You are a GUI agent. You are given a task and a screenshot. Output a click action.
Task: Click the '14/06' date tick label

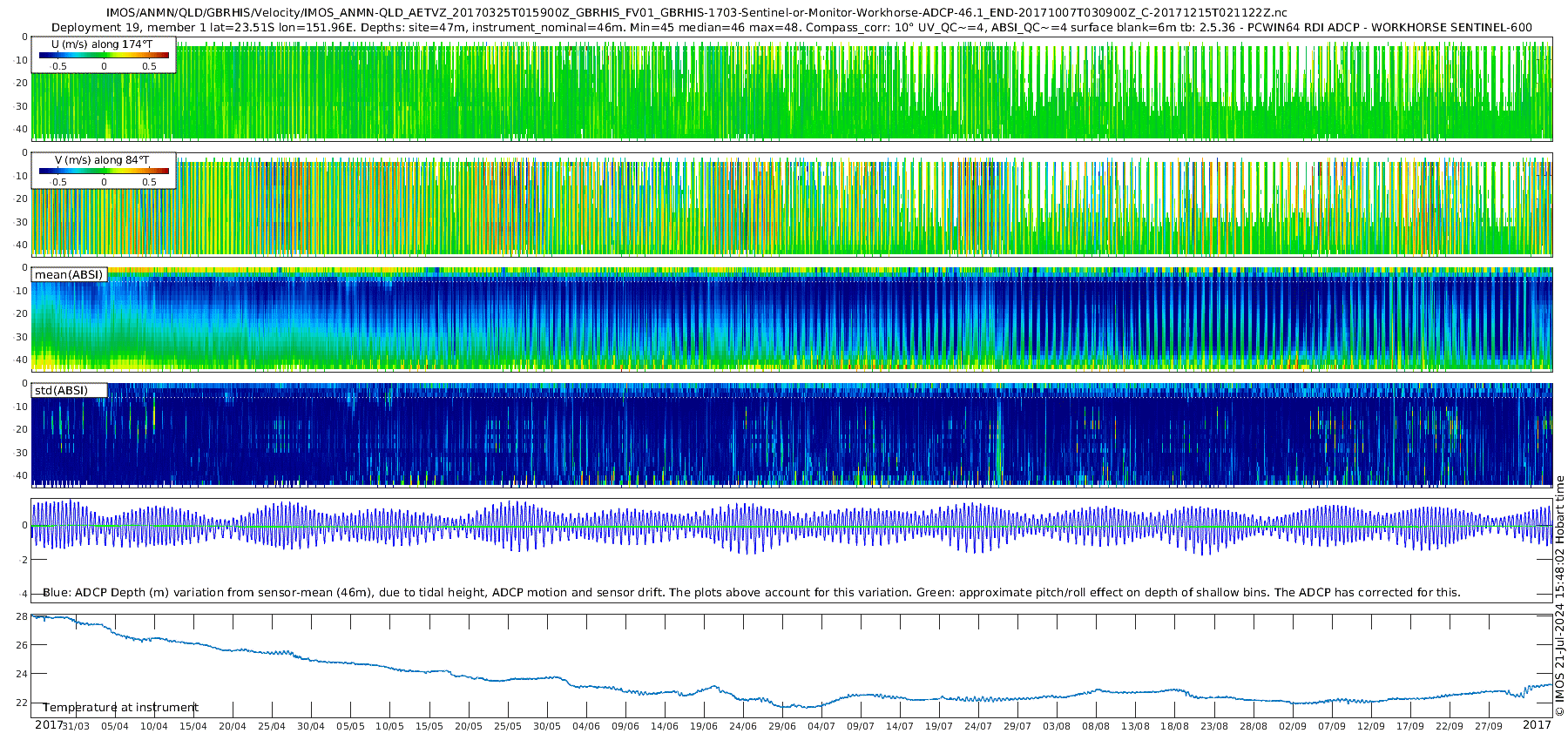(x=665, y=726)
